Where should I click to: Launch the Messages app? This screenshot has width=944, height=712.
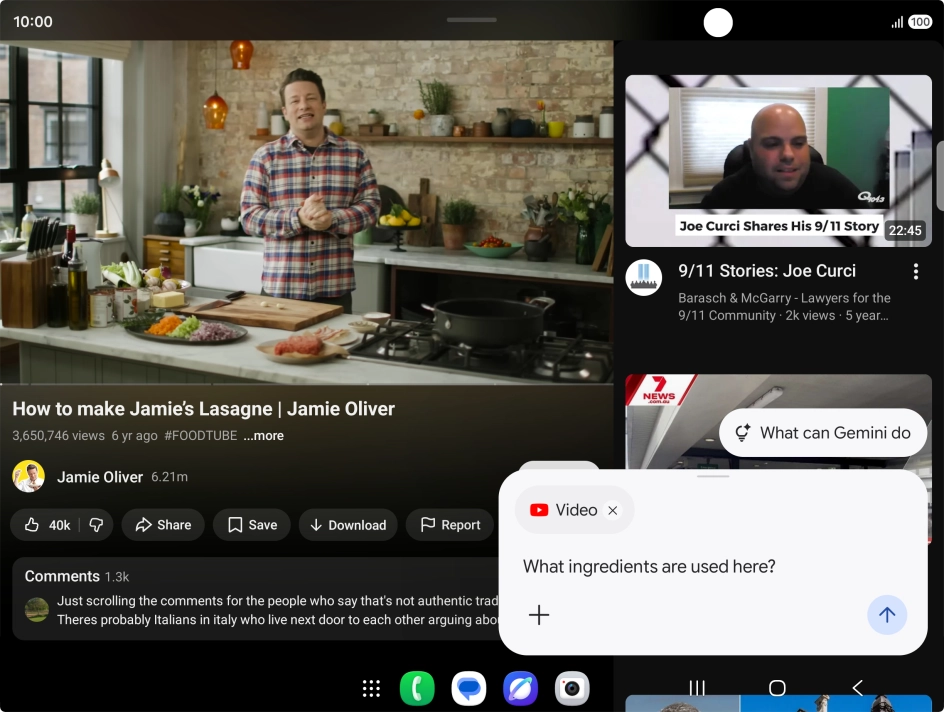pos(468,688)
